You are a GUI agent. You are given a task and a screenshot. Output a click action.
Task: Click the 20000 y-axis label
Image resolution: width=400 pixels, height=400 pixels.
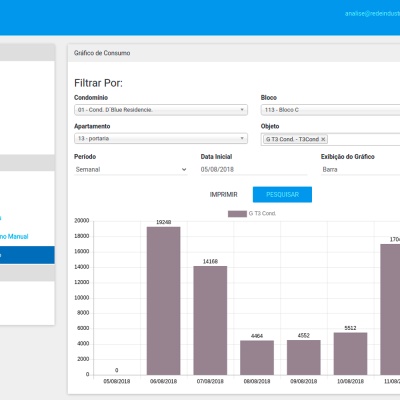(82, 221)
